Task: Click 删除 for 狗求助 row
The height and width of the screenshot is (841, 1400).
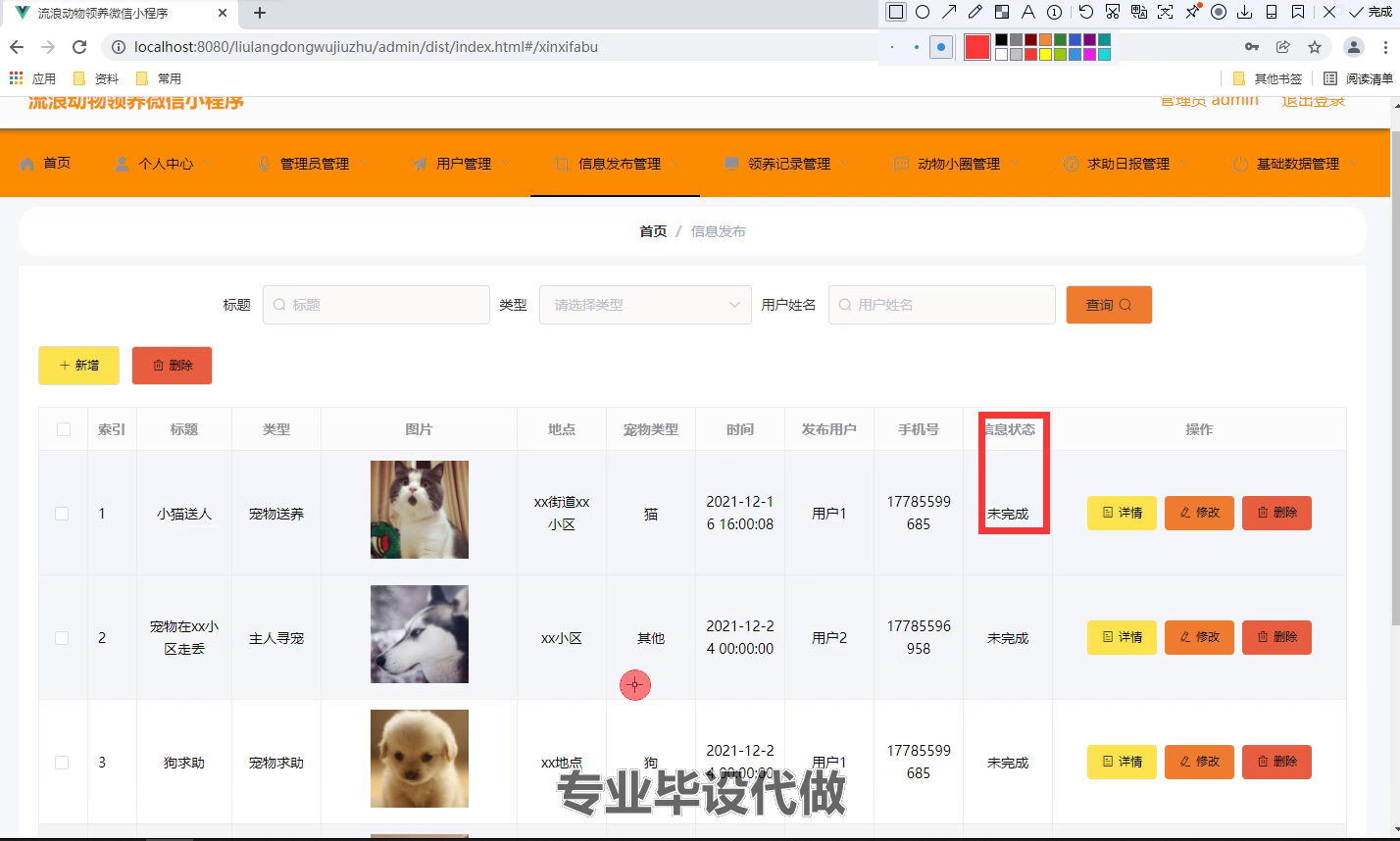Action: click(x=1276, y=762)
